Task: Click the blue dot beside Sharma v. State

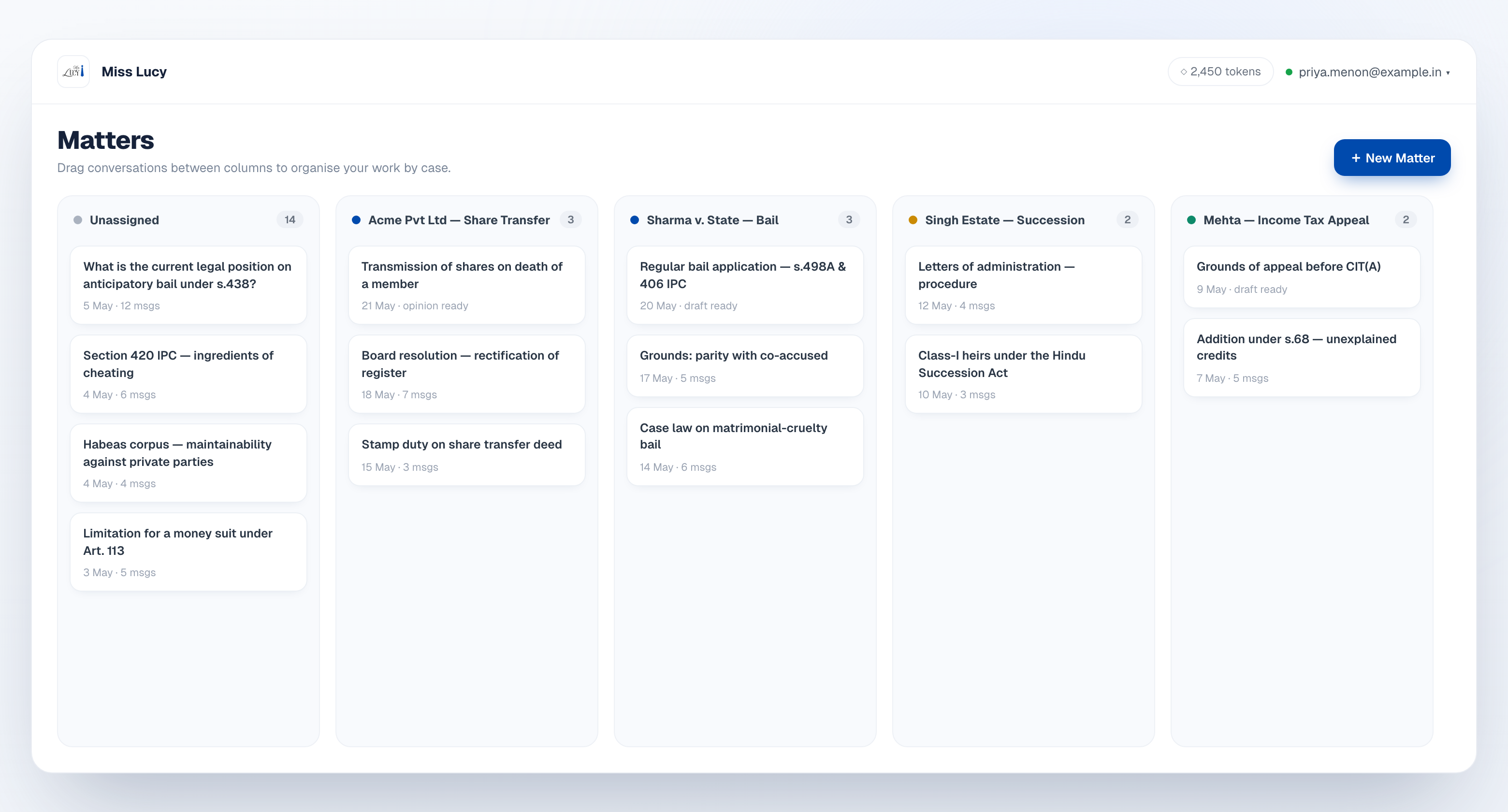Action: pos(635,220)
